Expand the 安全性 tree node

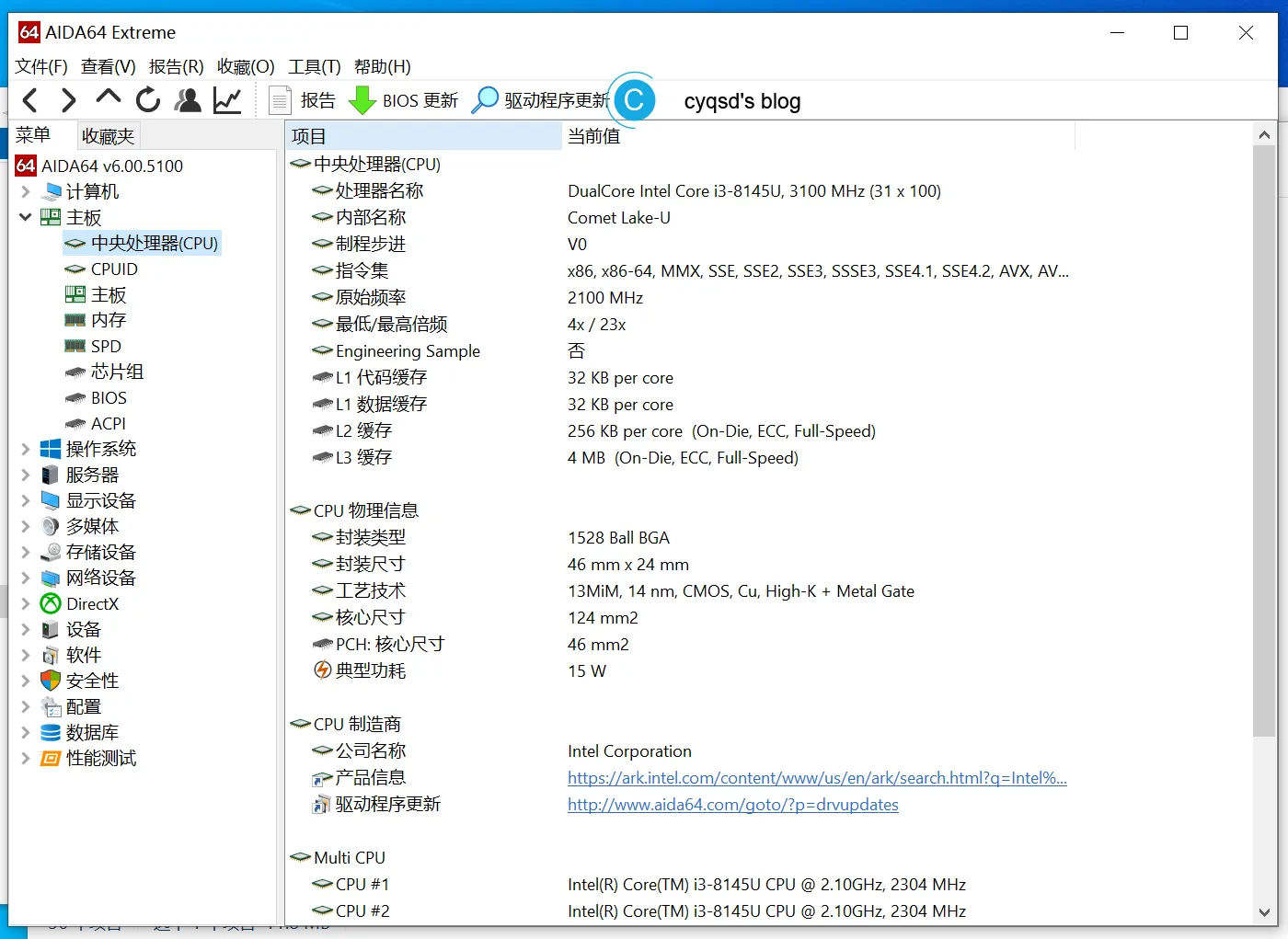pyautogui.click(x=25, y=681)
